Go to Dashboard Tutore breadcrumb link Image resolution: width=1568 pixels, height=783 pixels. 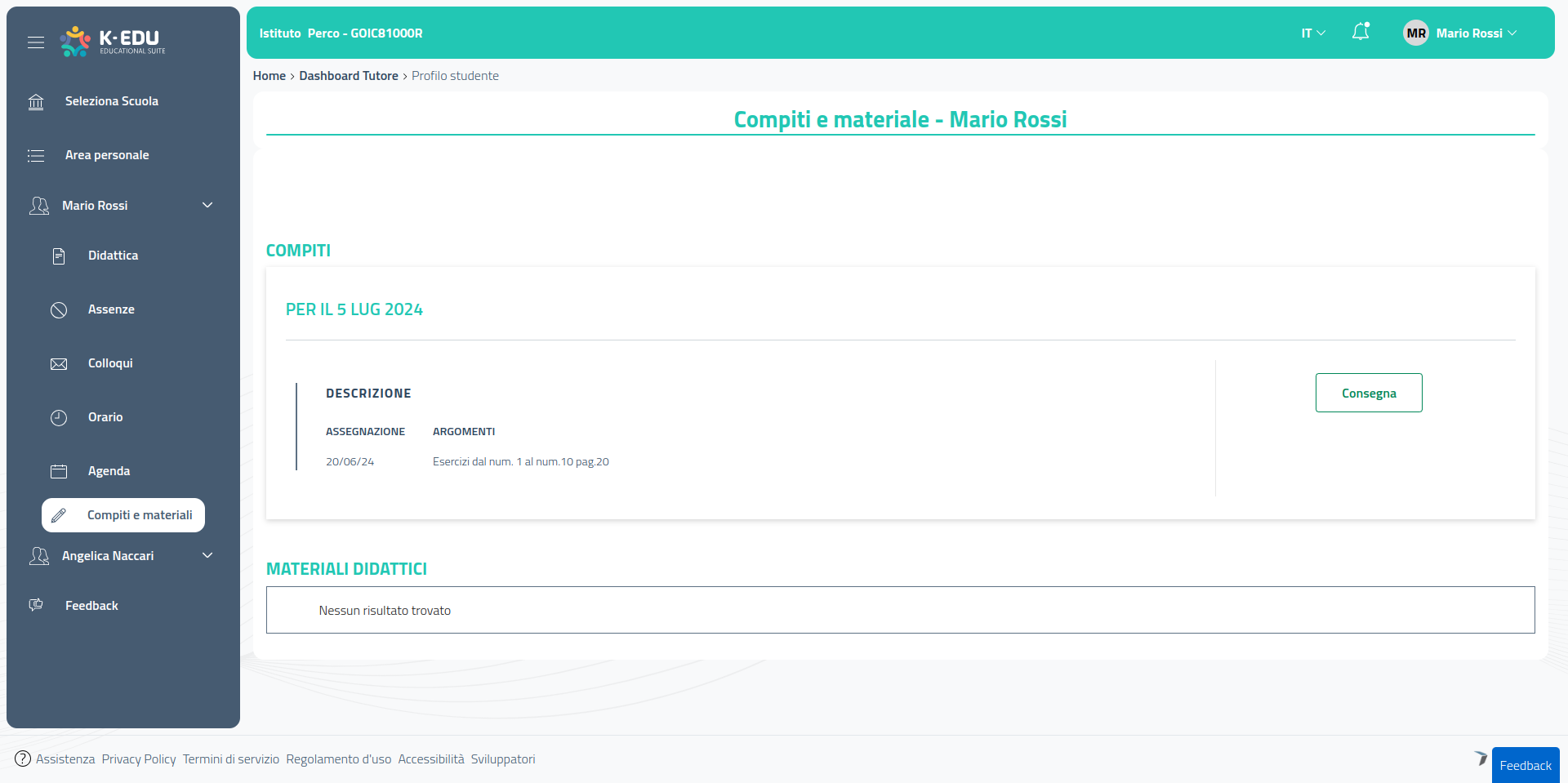coord(349,76)
